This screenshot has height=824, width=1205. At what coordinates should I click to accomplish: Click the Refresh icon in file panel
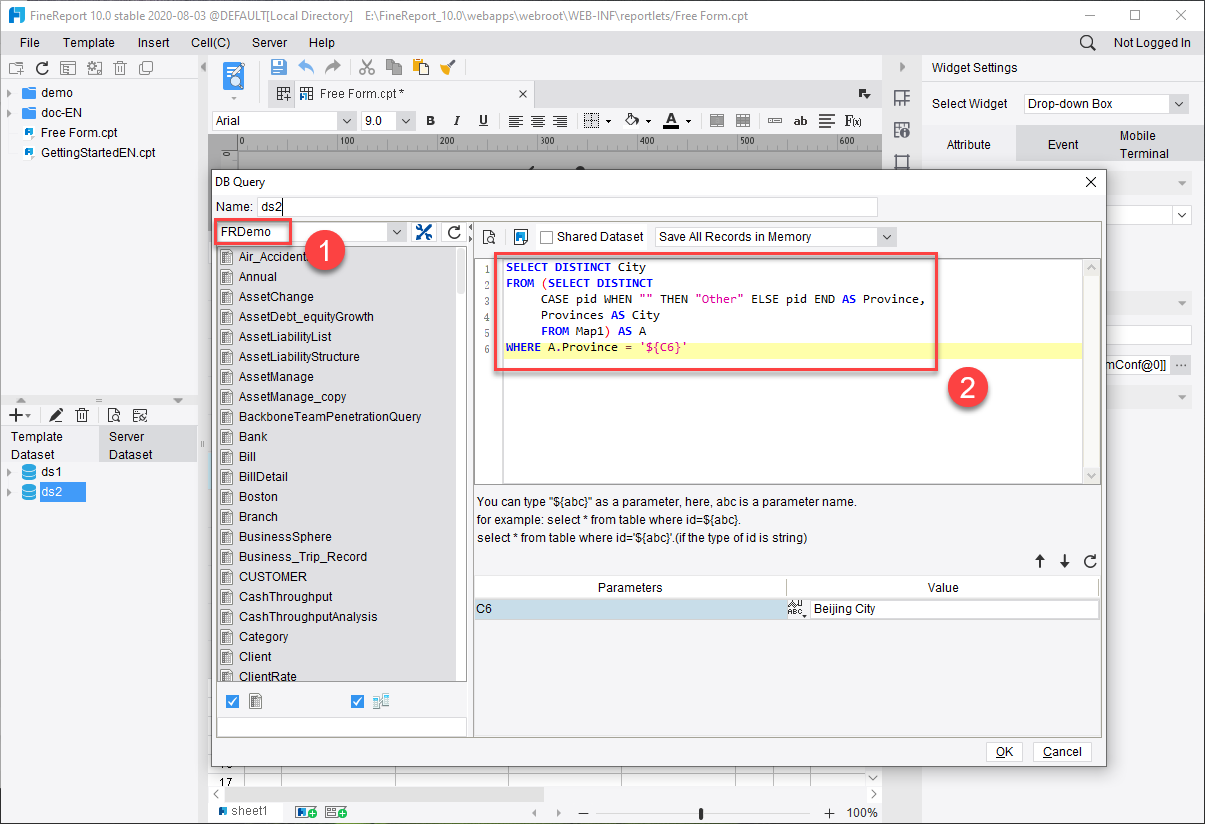pyautogui.click(x=42, y=68)
